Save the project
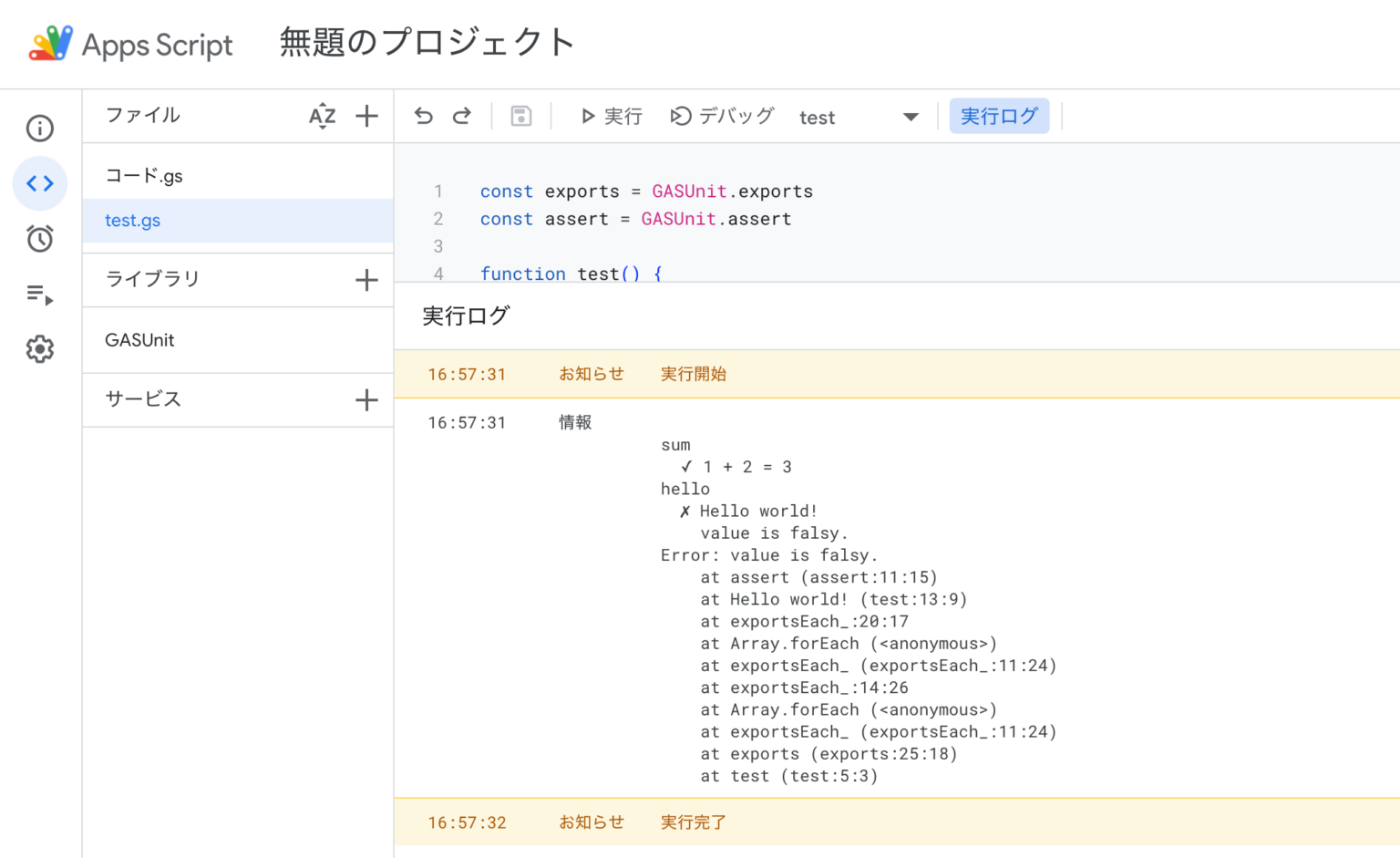Image resolution: width=1400 pixels, height=858 pixels. [x=520, y=116]
